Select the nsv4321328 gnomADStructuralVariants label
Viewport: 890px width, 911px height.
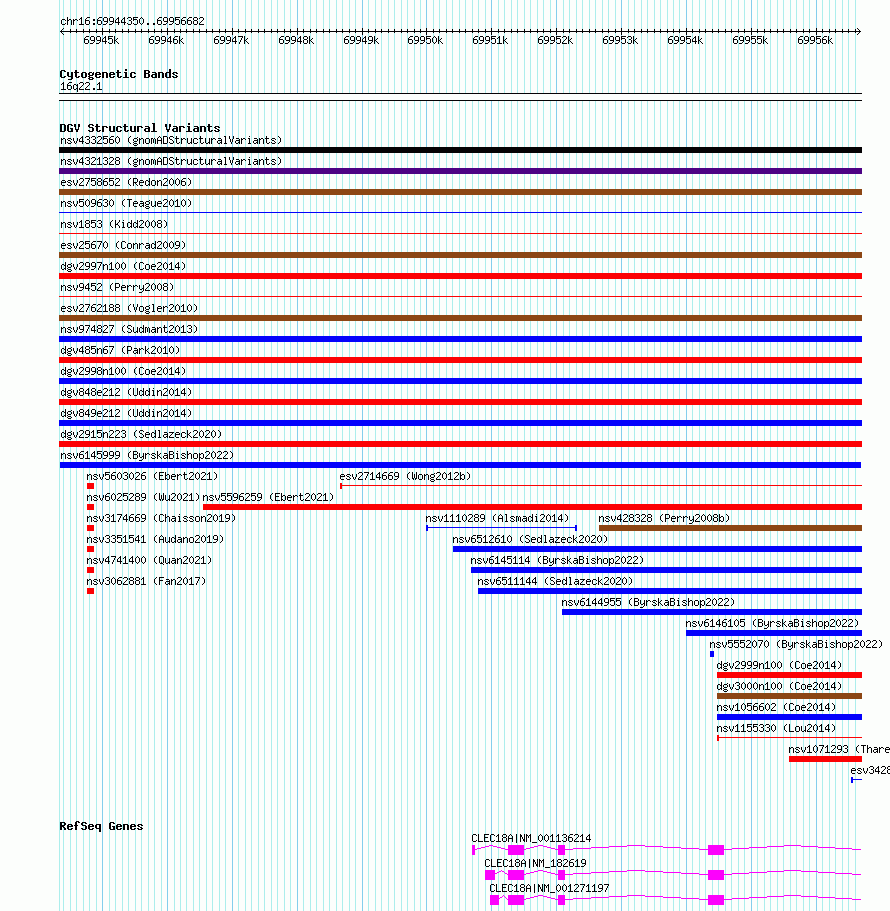point(171,161)
